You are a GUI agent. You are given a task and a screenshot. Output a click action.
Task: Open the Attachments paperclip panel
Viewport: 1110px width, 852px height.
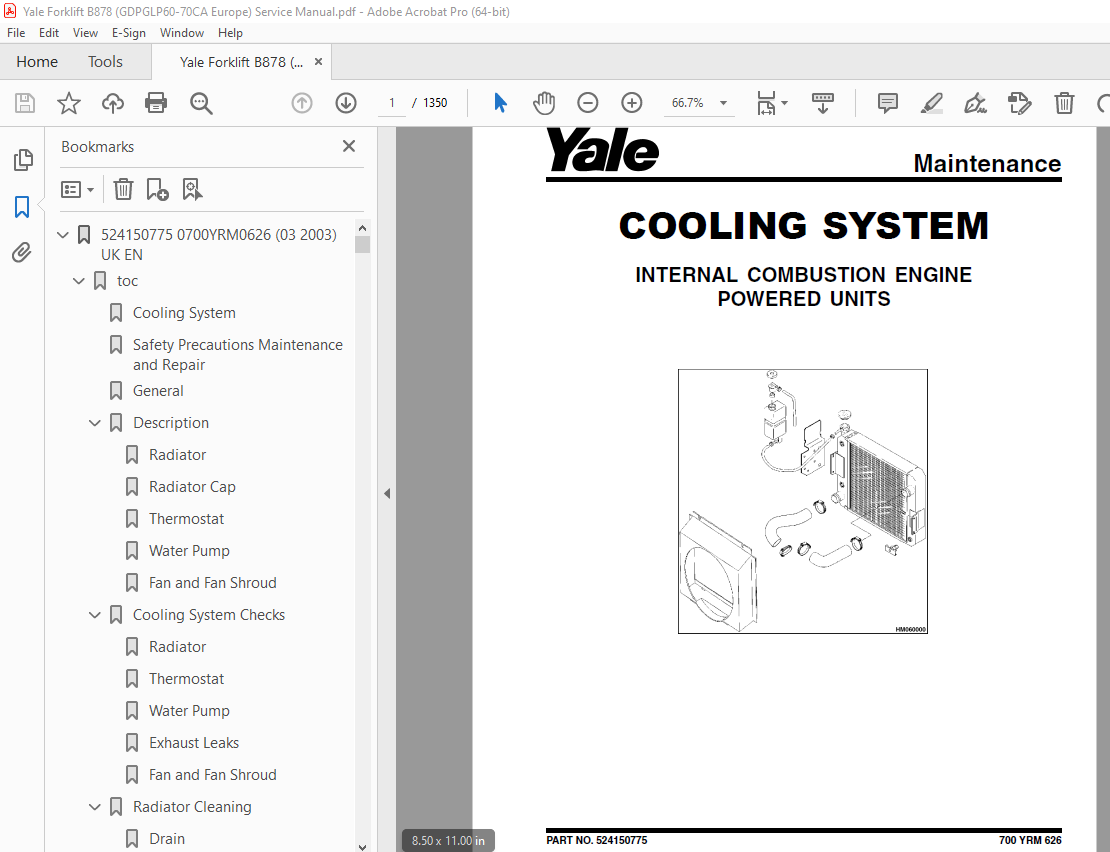coord(22,253)
